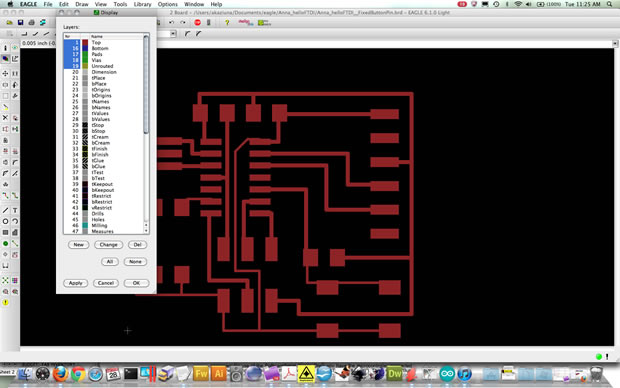Click the layer list scroll-down arrow
This screenshot has width=620, height=388.
[x=146, y=231]
